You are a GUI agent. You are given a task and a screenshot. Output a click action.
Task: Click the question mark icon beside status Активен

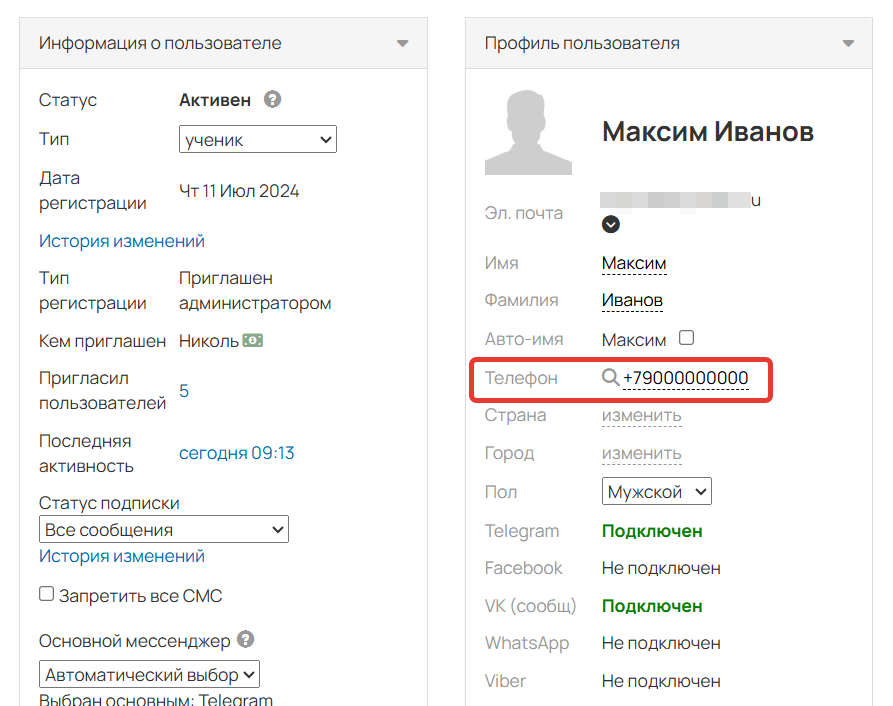(x=273, y=99)
